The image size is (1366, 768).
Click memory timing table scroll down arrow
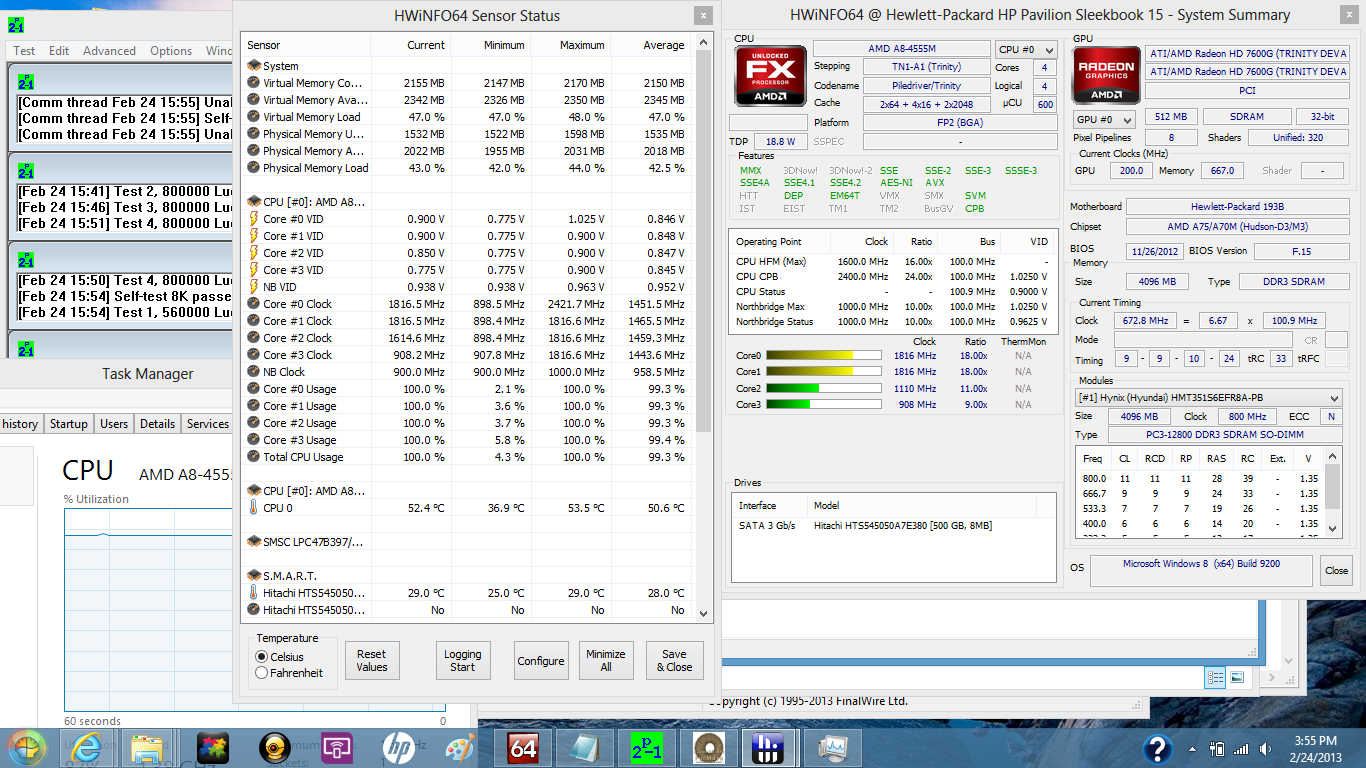[1333, 529]
